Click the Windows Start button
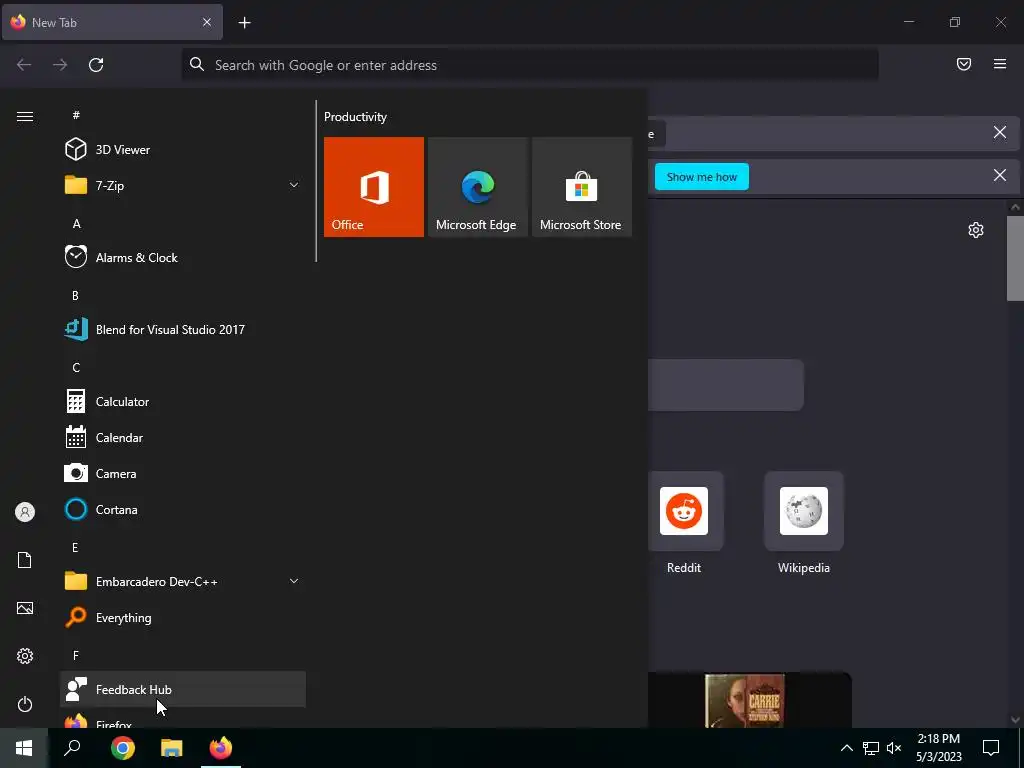 point(24,748)
